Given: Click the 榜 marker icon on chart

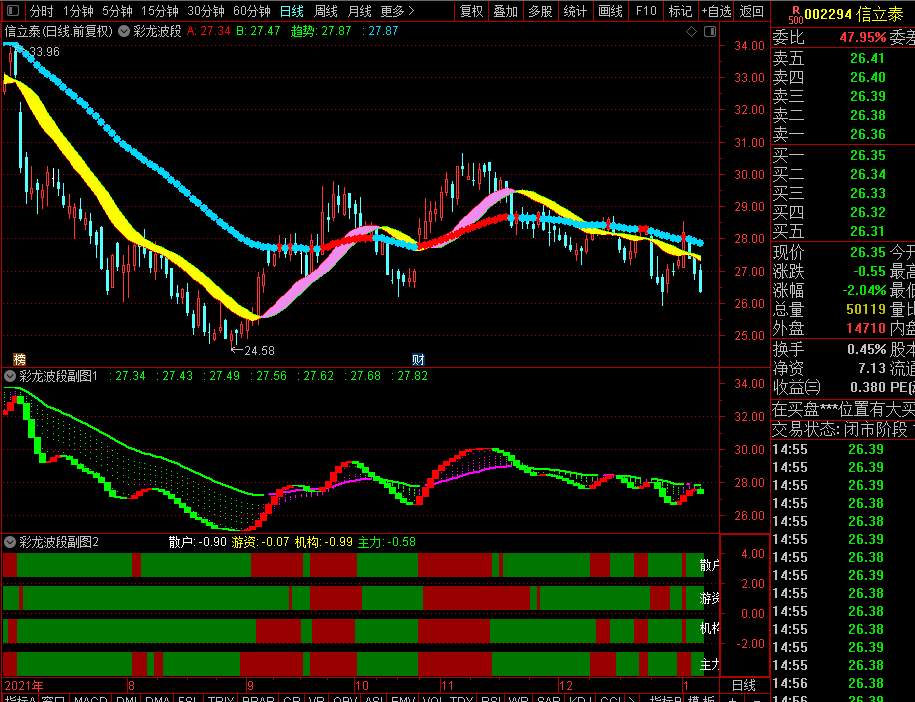Looking at the screenshot, I should (18, 358).
